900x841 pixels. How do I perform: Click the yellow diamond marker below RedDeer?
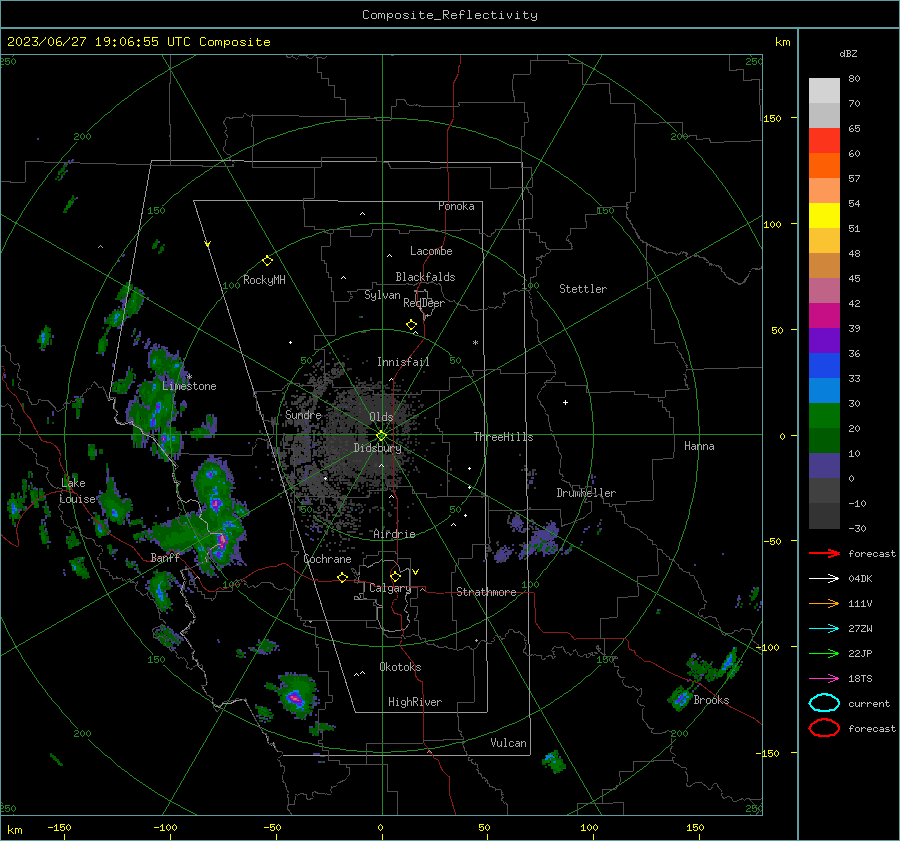click(411, 325)
